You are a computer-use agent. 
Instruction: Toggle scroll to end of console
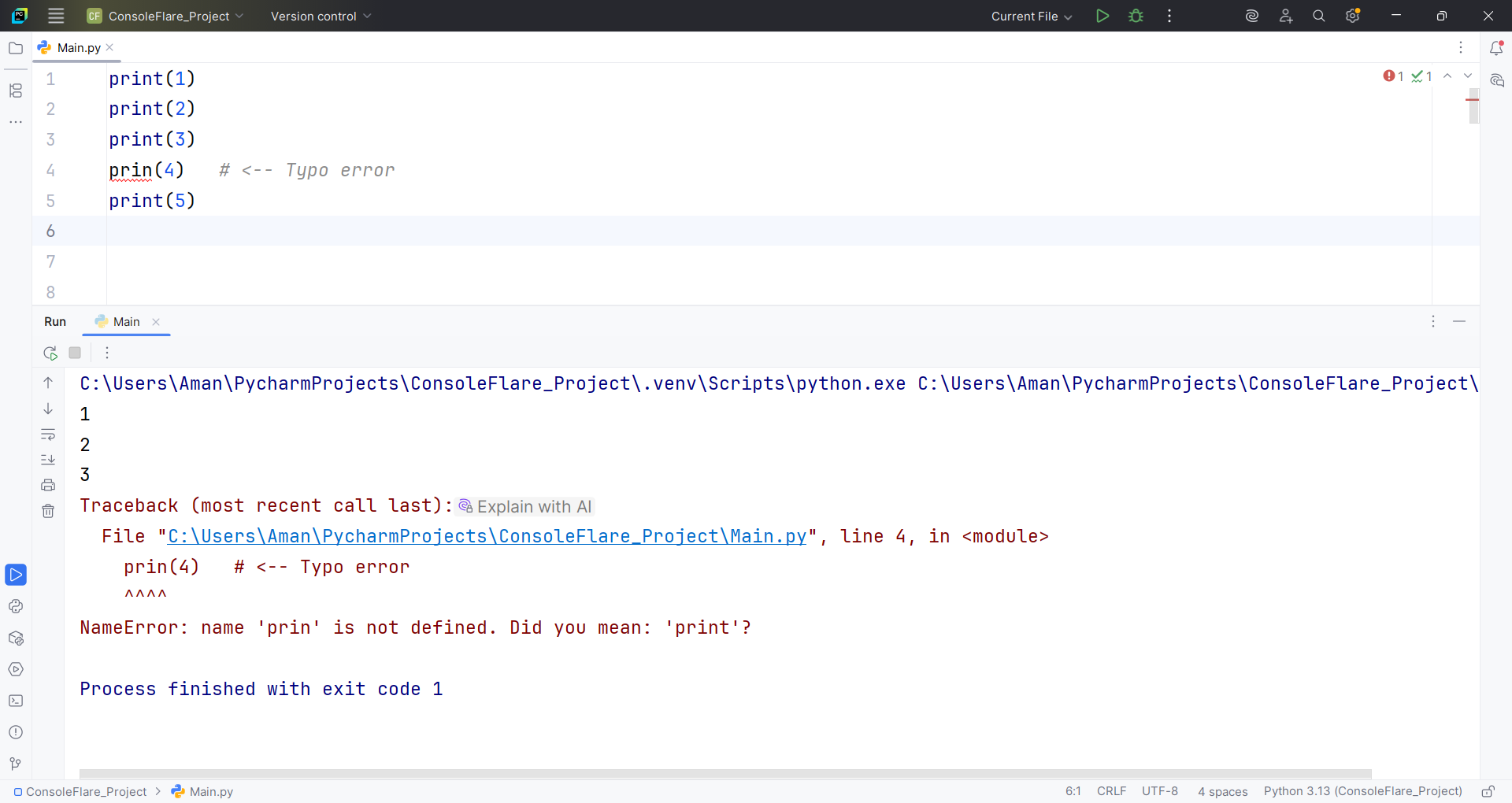click(x=48, y=460)
